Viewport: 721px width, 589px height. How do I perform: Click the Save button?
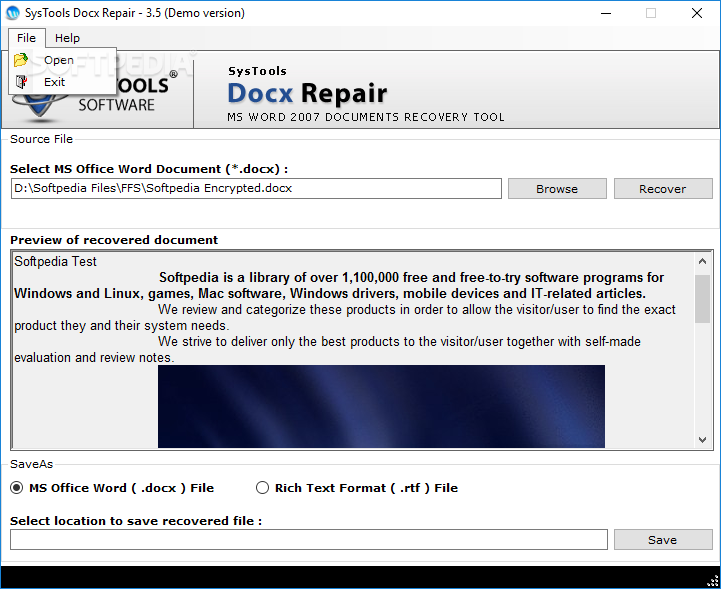tap(663, 539)
